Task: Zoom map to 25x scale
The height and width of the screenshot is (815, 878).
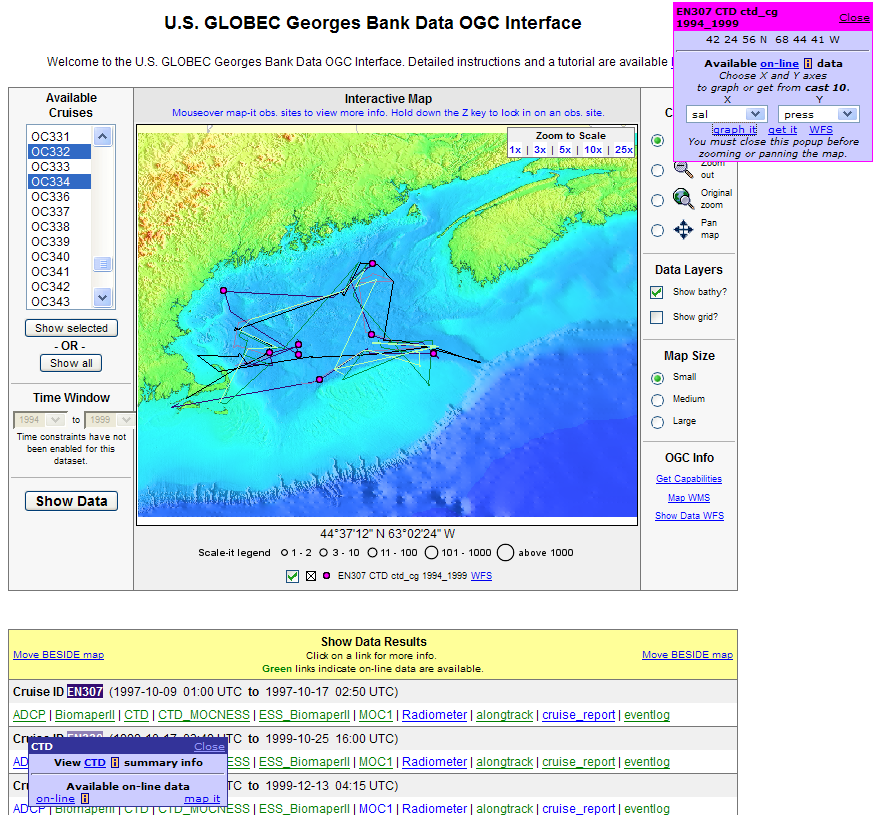Action: (624, 150)
